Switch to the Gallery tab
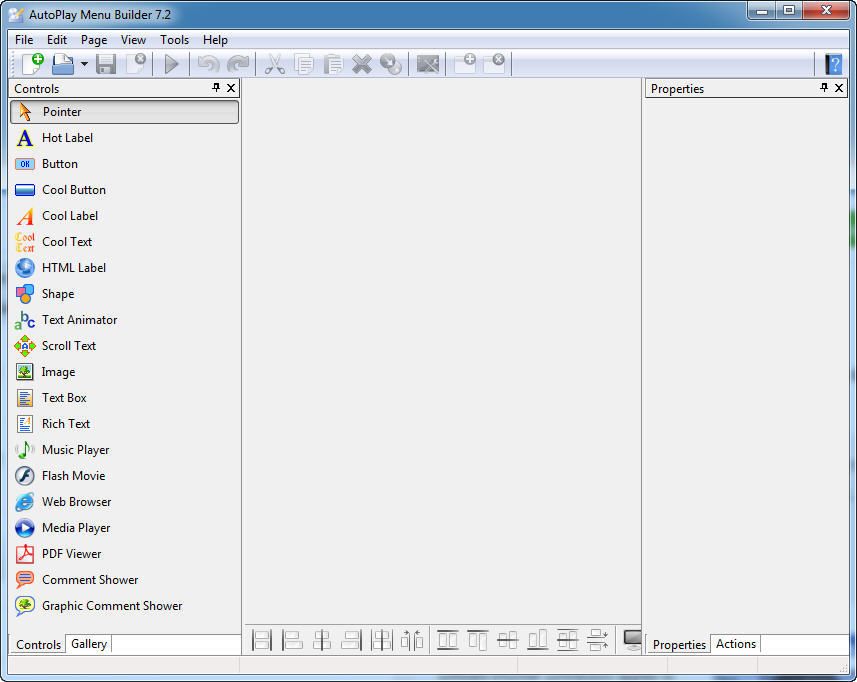The image size is (857, 682). click(x=89, y=644)
